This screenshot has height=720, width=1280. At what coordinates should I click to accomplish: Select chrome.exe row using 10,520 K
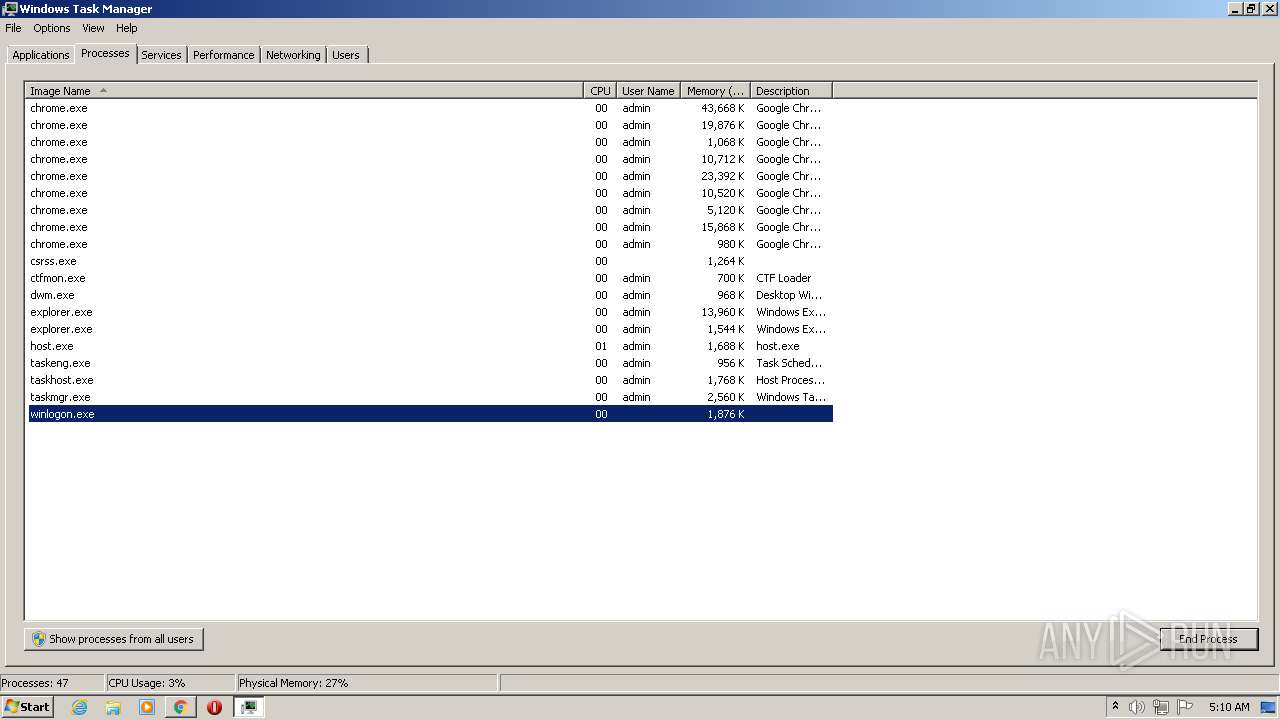(430, 193)
